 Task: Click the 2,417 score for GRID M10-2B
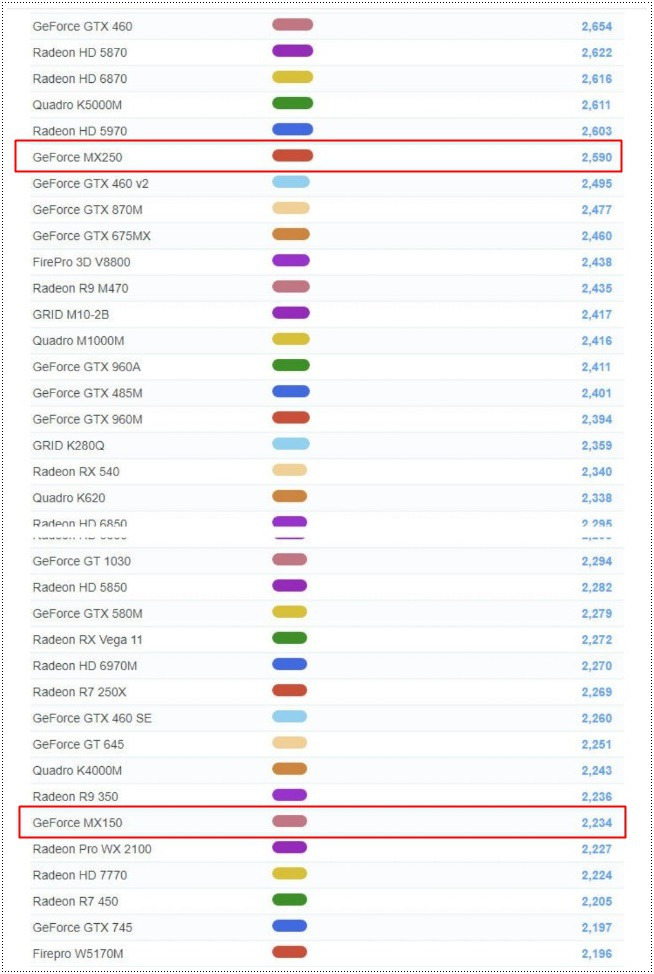coord(596,315)
